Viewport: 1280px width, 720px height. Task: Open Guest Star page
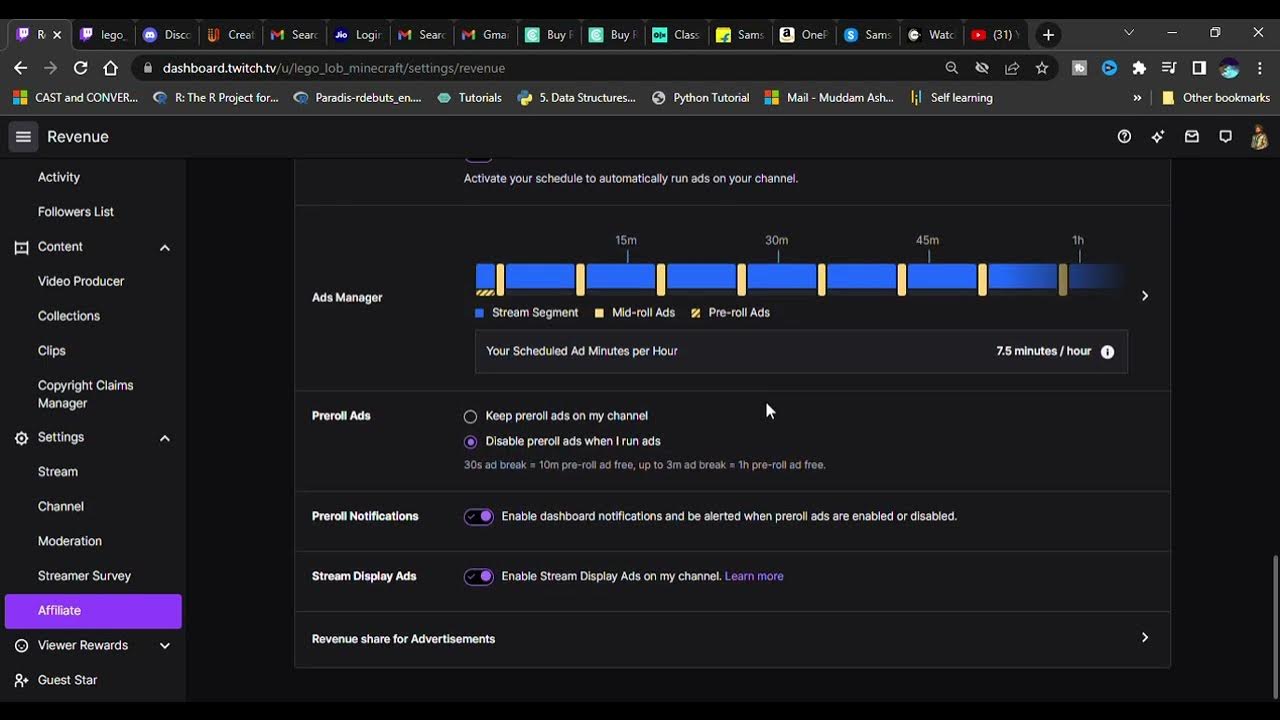pyautogui.click(x=67, y=680)
